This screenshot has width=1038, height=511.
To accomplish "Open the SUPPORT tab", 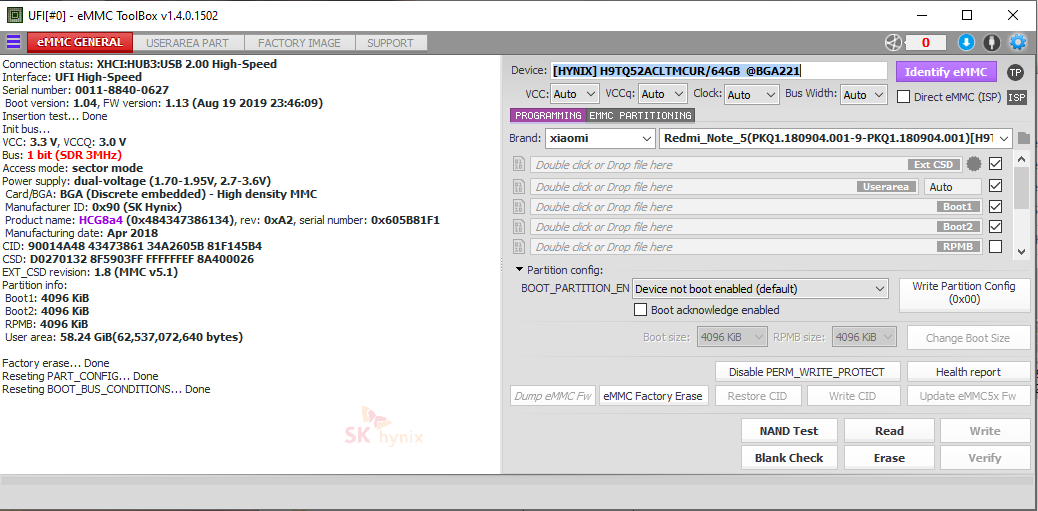I will coord(391,43).
